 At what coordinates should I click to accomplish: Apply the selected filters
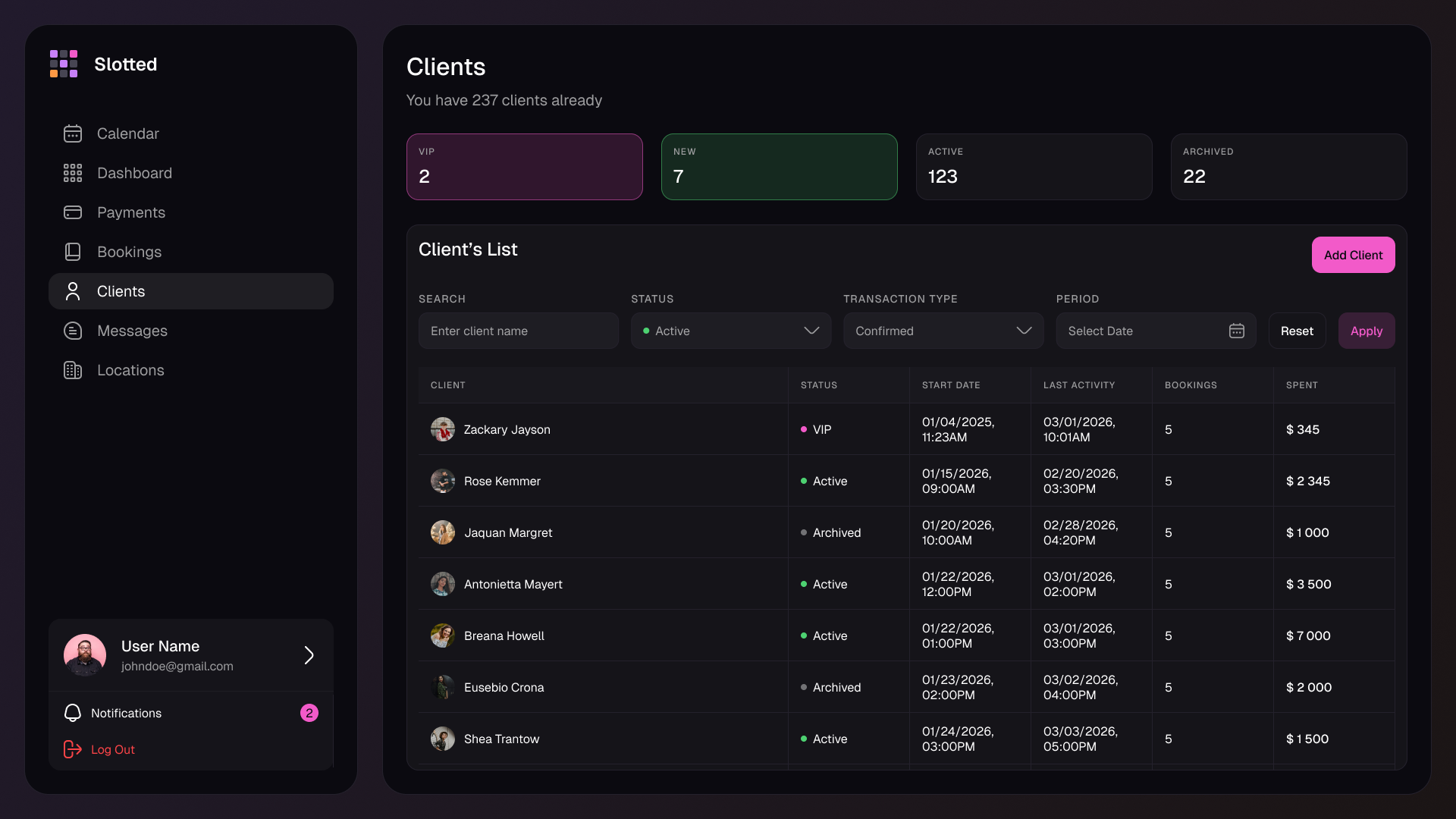[1367, 331]
